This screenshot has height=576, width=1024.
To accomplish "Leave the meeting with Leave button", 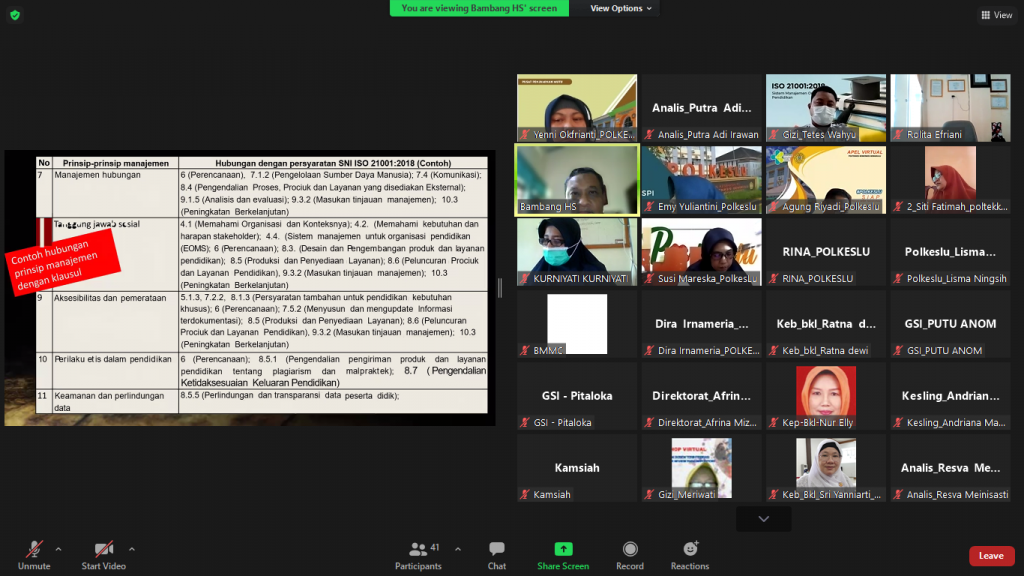I will click(x=990, y=556).
